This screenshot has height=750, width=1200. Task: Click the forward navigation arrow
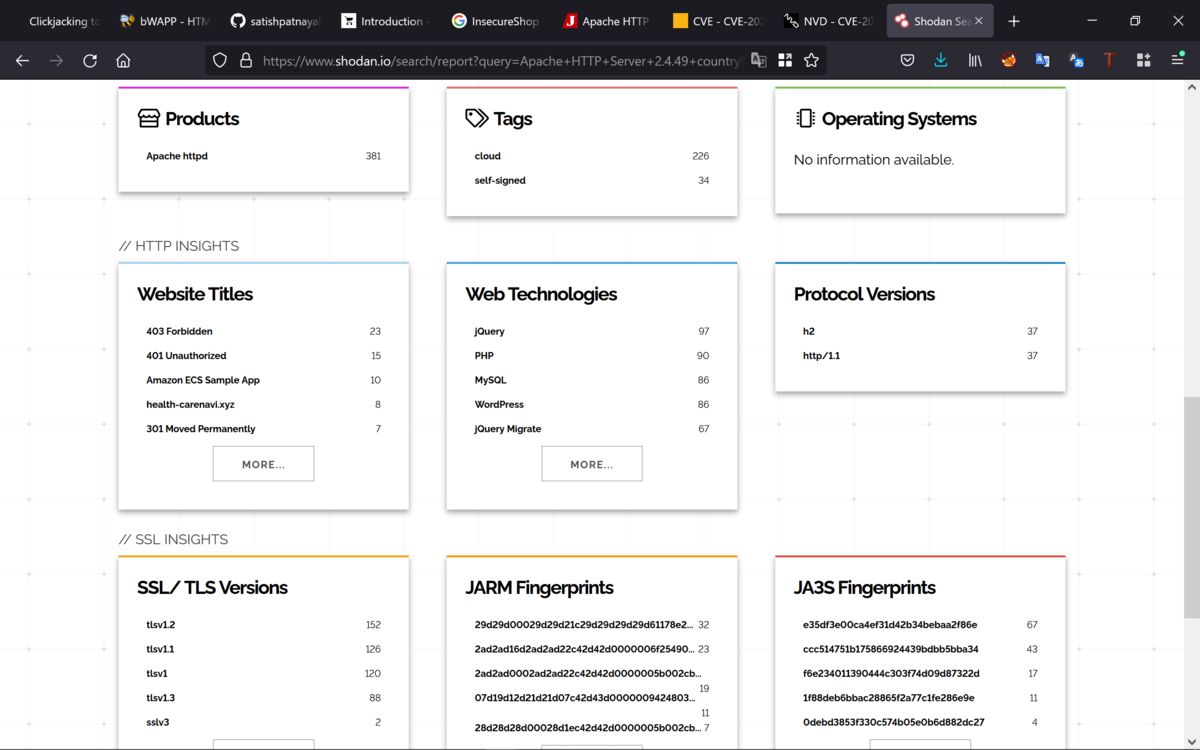coord(56,61)
